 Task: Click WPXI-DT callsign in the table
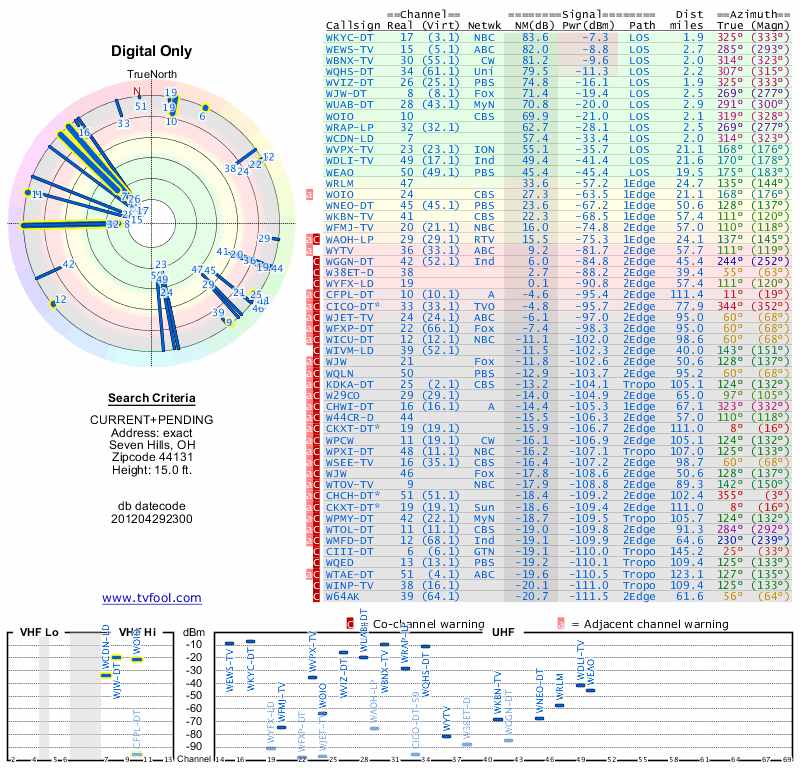349,452
